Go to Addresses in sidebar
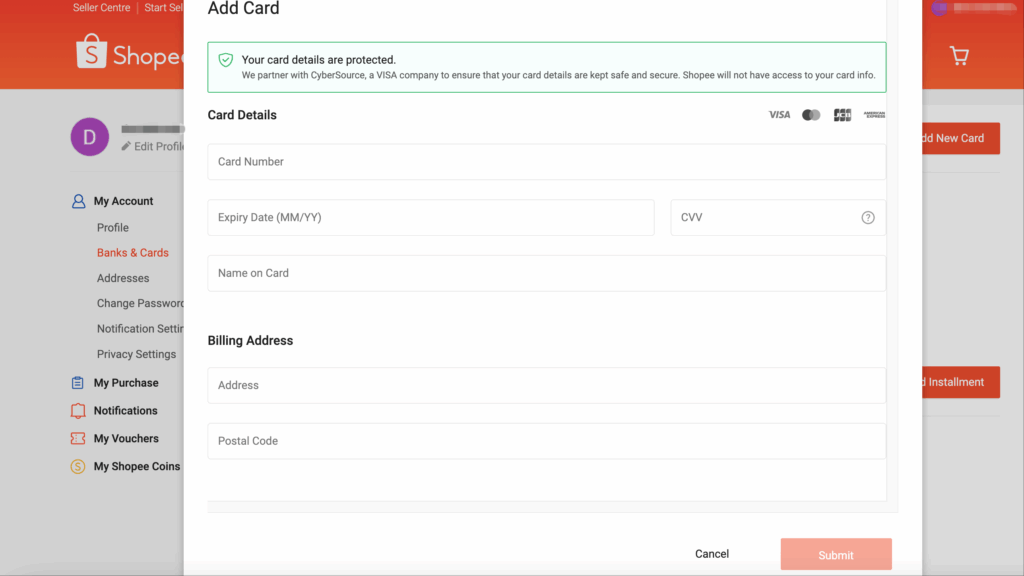 click(123, 278)
